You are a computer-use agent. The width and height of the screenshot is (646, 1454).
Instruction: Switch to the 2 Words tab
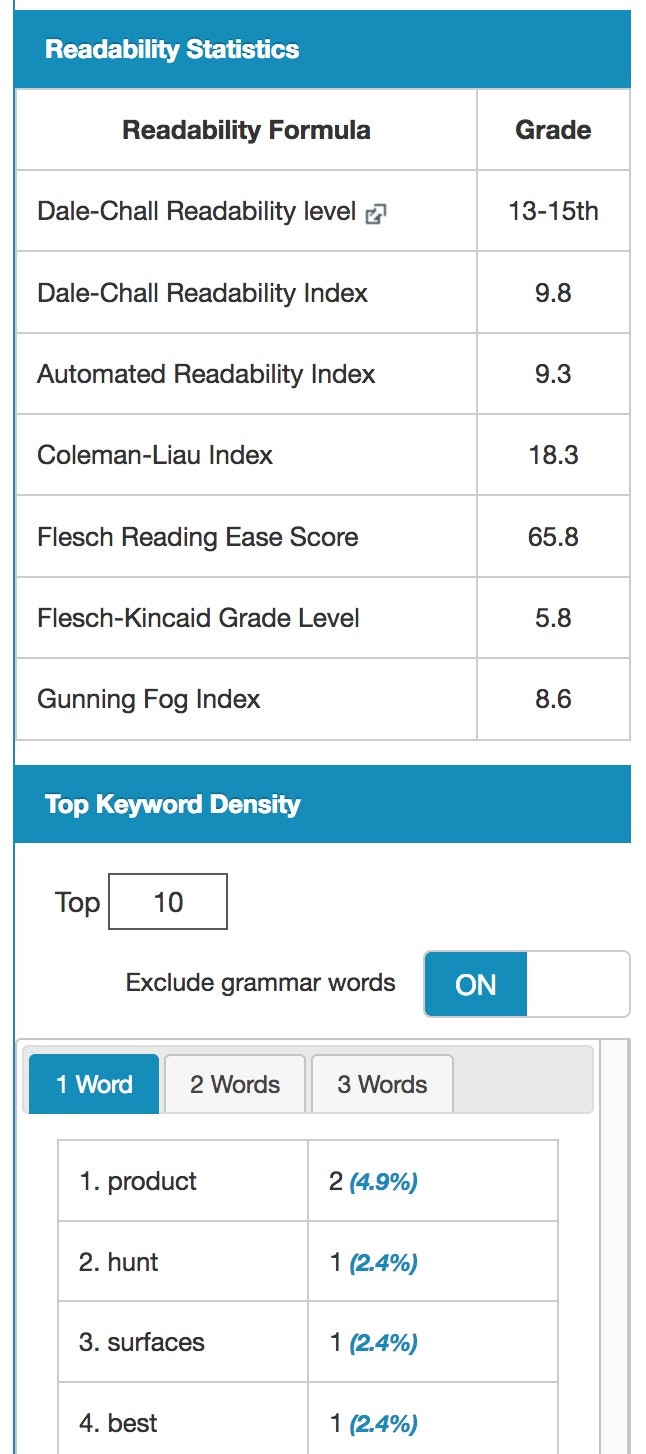(234, 1083)
